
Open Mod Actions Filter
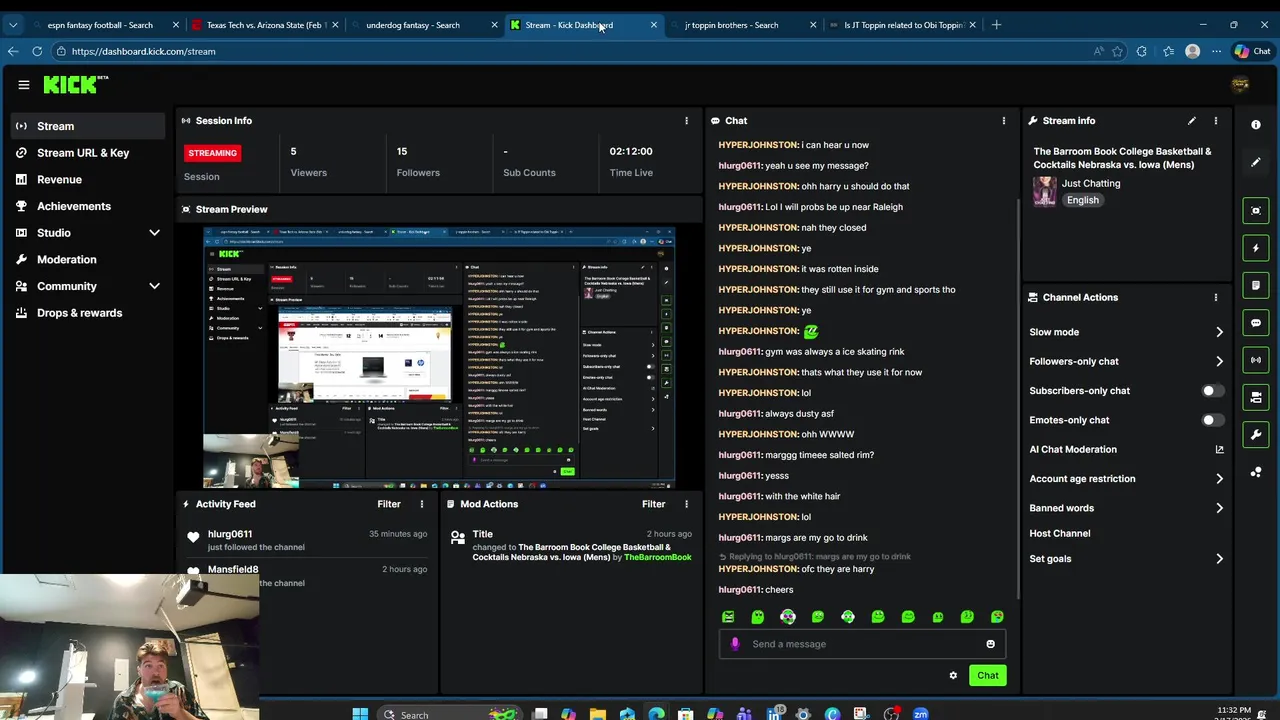coord(653,504)
